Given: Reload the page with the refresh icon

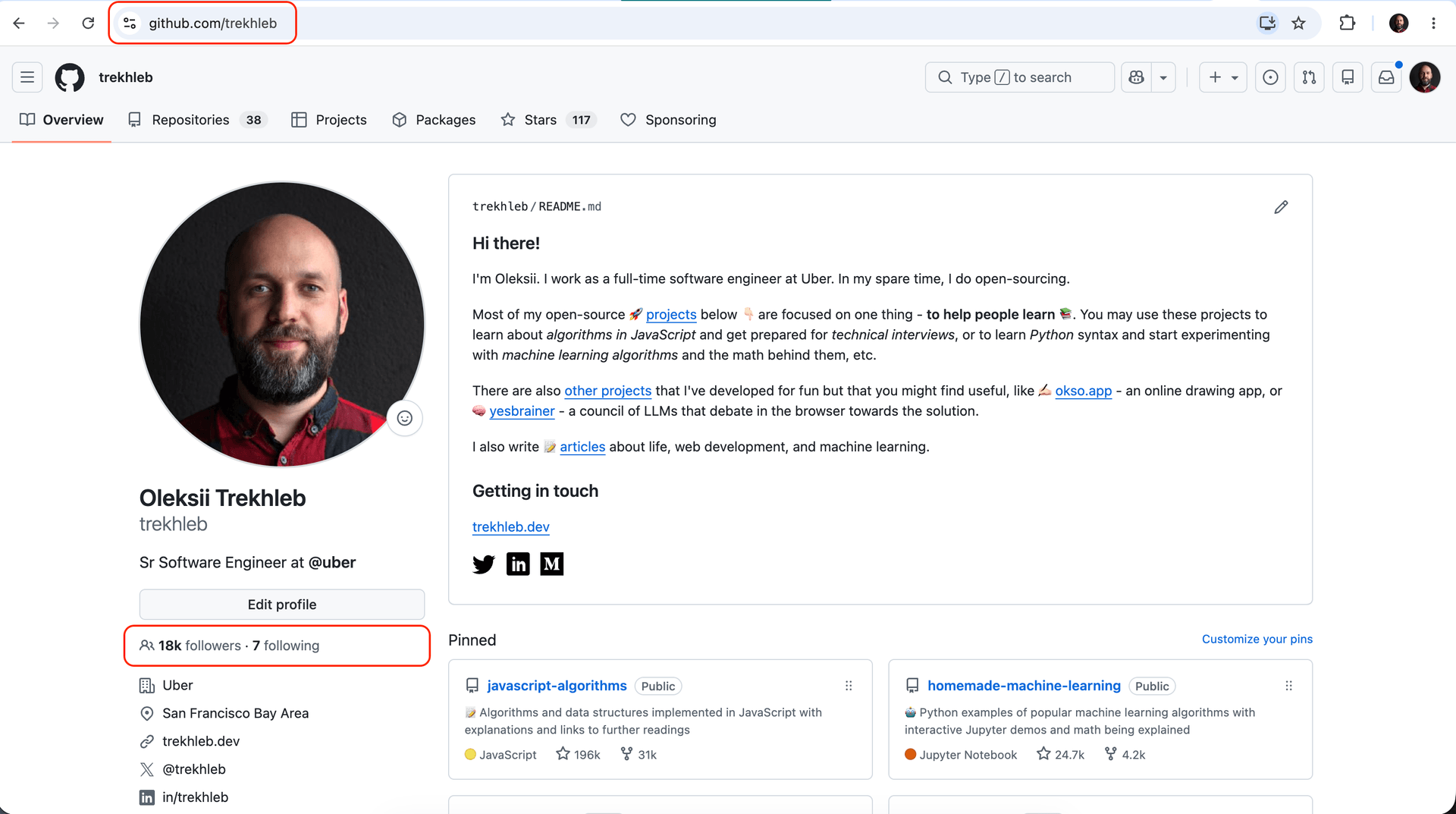Looking at the screenshot, I should point(88,24).
